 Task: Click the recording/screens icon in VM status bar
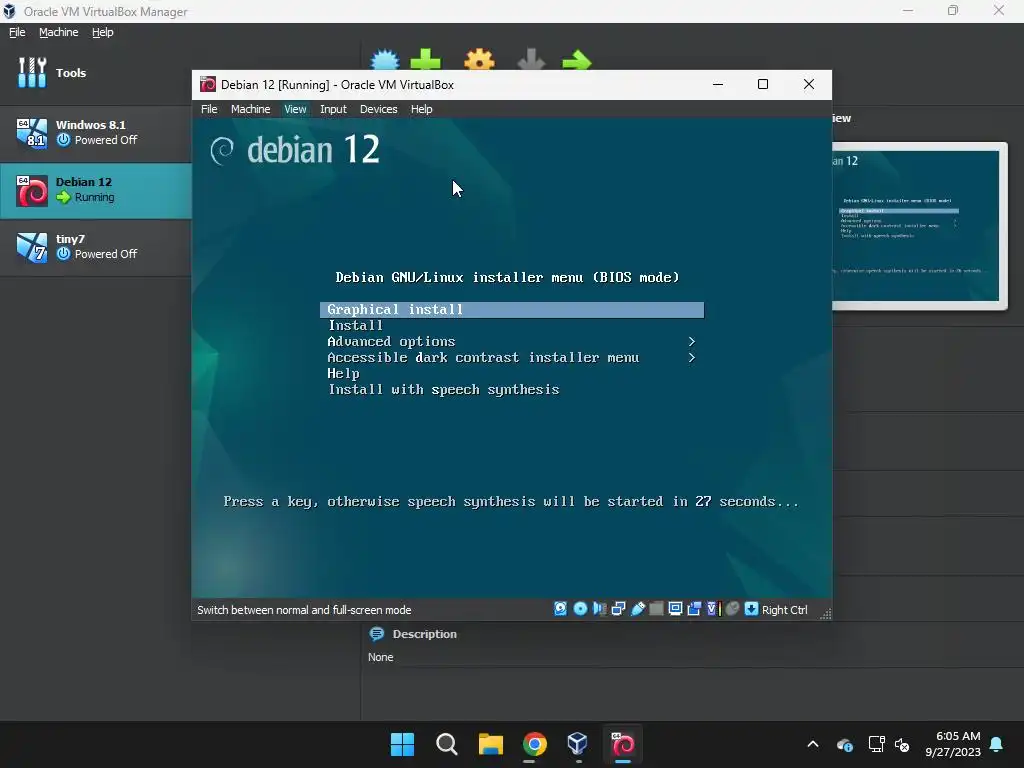(694, 609)
